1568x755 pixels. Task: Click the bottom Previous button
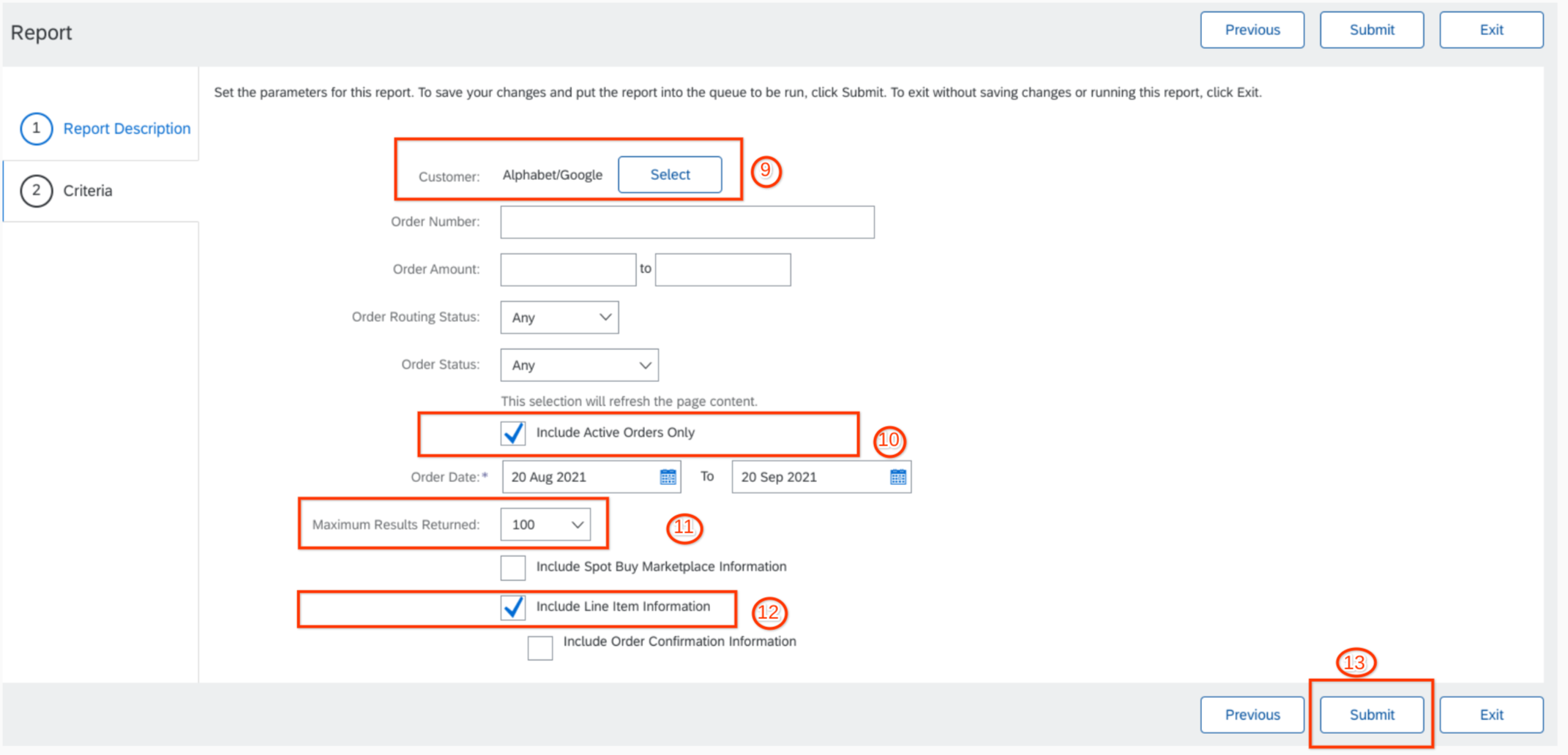(1252, 715)
